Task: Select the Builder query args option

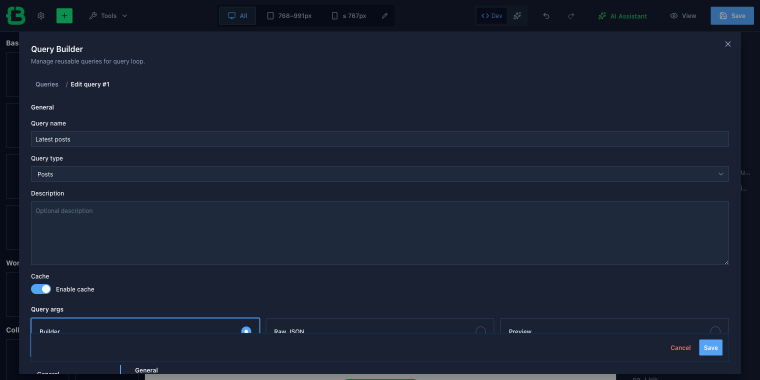Action: tap(145, 326)
